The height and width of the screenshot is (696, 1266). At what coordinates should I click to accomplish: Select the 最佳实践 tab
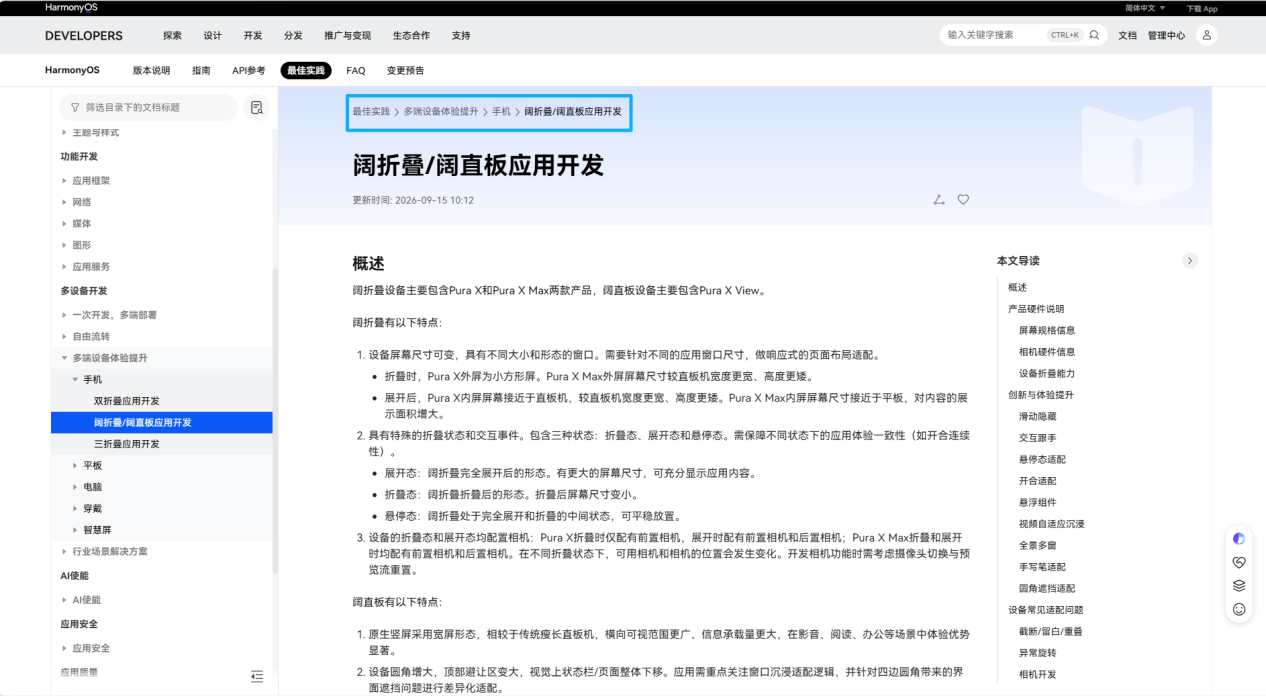pyautogui.click(x=306, y=71)
